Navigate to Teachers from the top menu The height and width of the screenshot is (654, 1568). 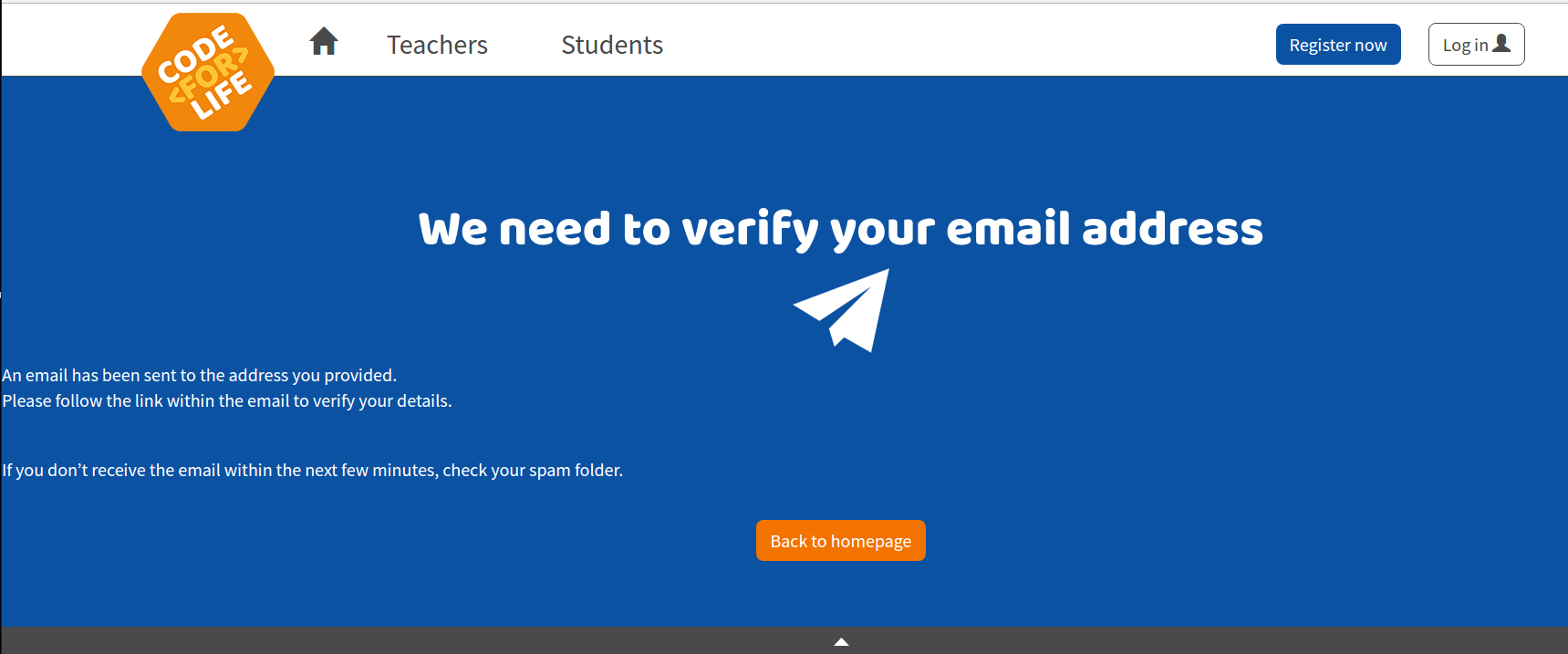click(x=437, y=45)
